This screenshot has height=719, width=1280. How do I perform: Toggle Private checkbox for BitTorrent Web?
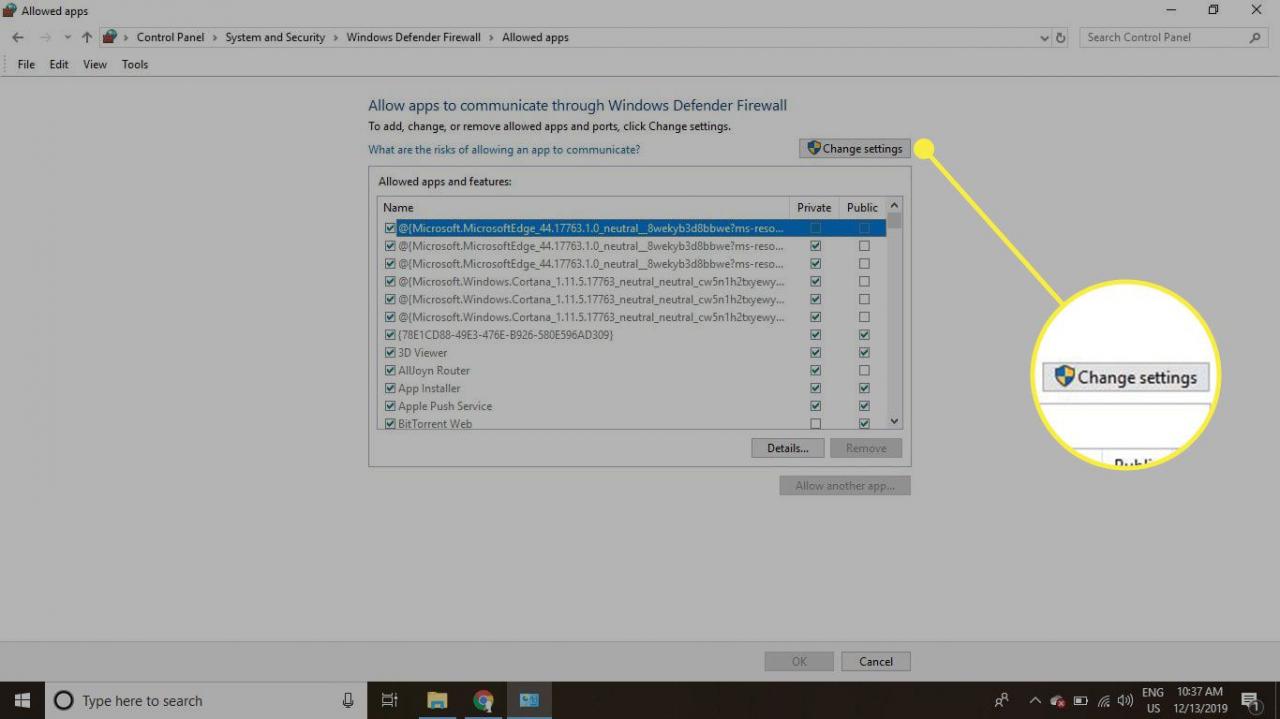815,424
